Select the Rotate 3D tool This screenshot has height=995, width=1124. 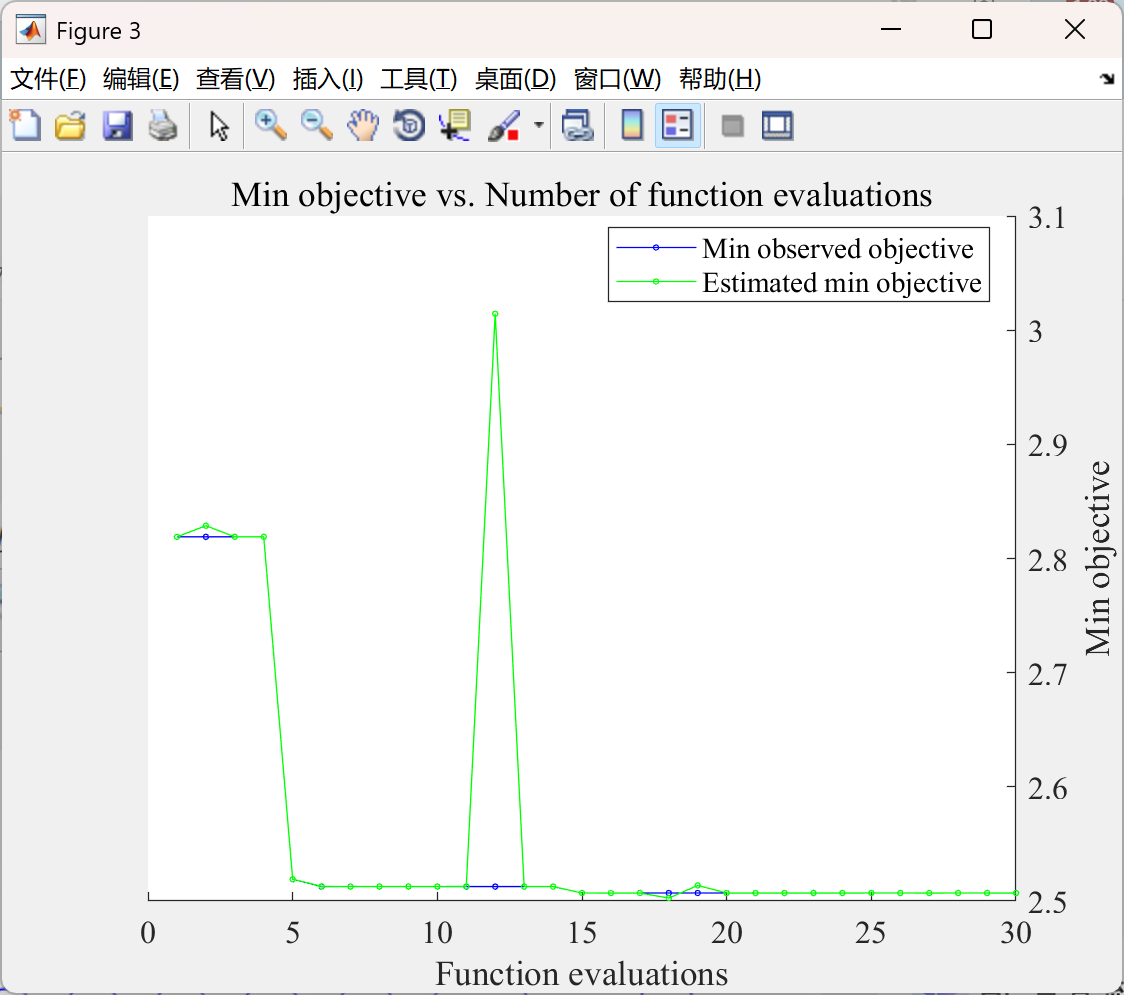409,125
